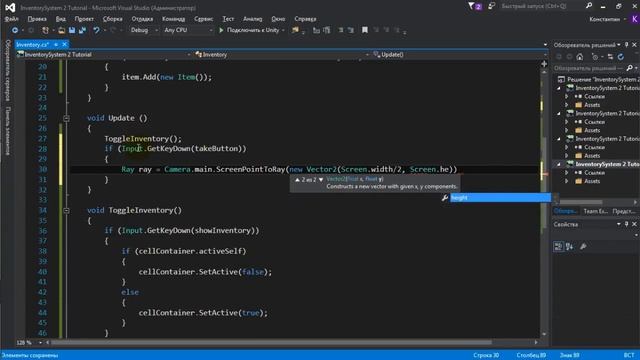640x360 pixels.
Task: Collapse the Update() method fold marker
Action: [66, 118]
